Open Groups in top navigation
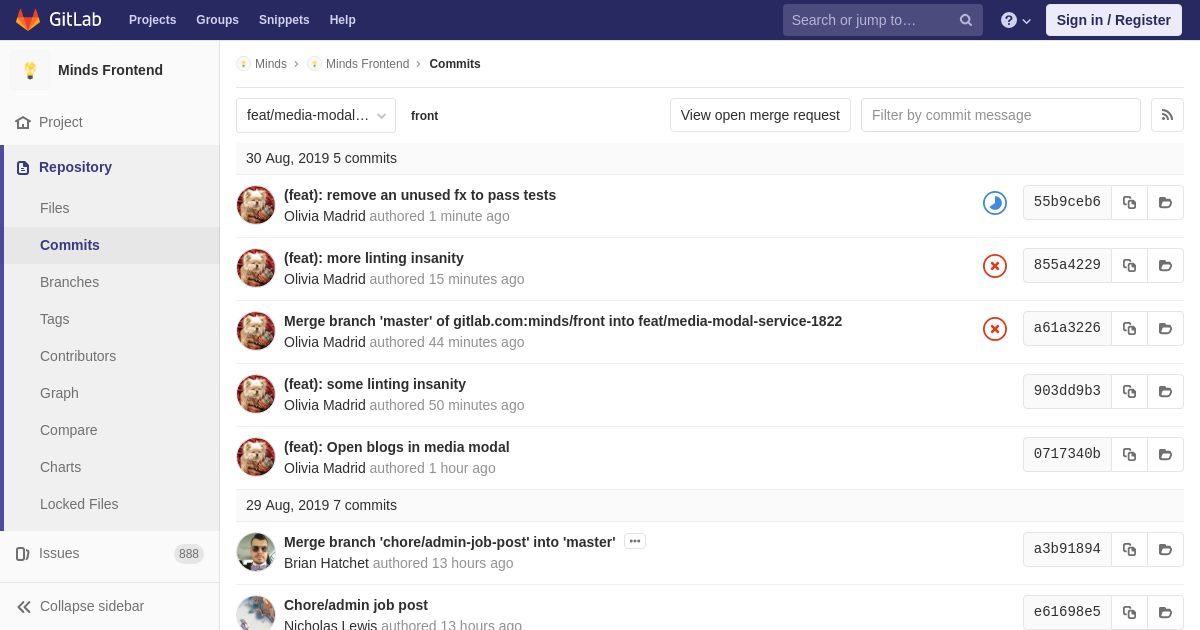Image resolution: width=1200 pixels, height=630 pixels. 217,20
